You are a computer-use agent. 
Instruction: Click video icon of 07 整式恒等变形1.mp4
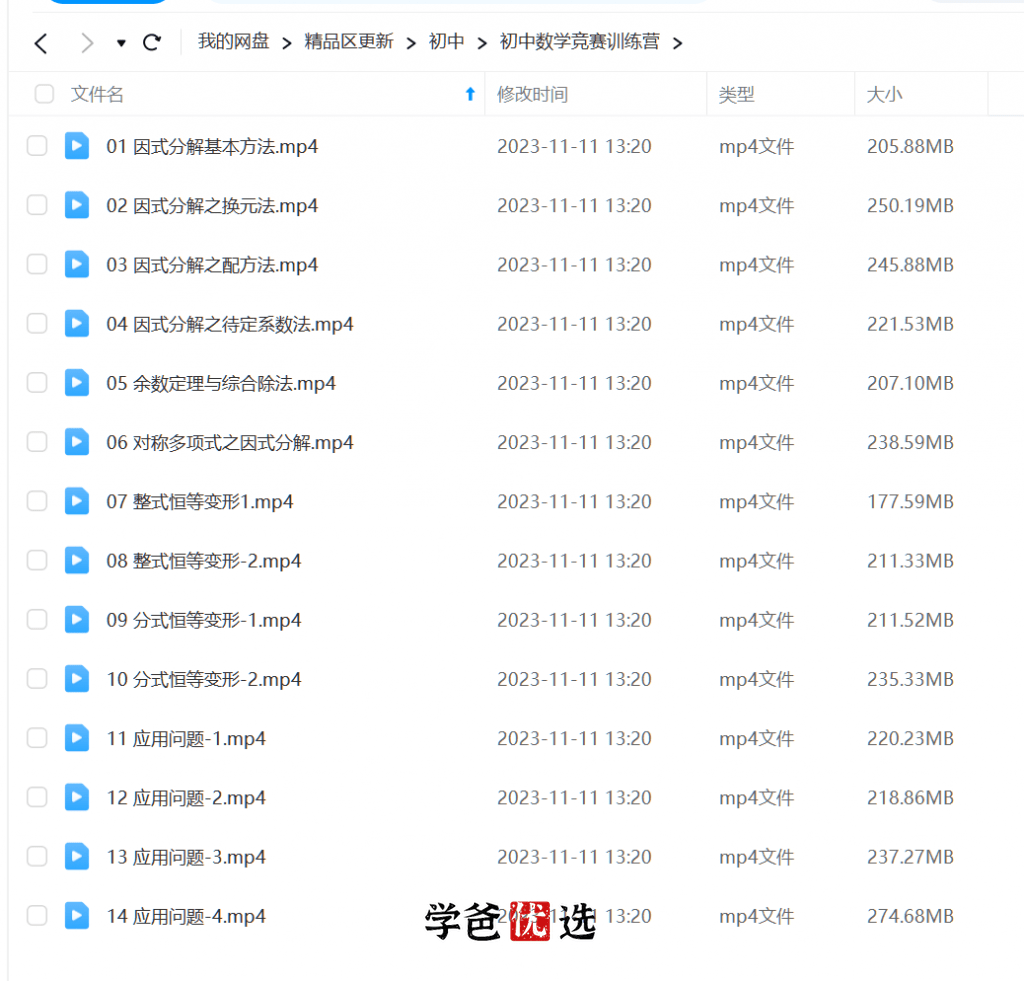[x=77, y=501]
